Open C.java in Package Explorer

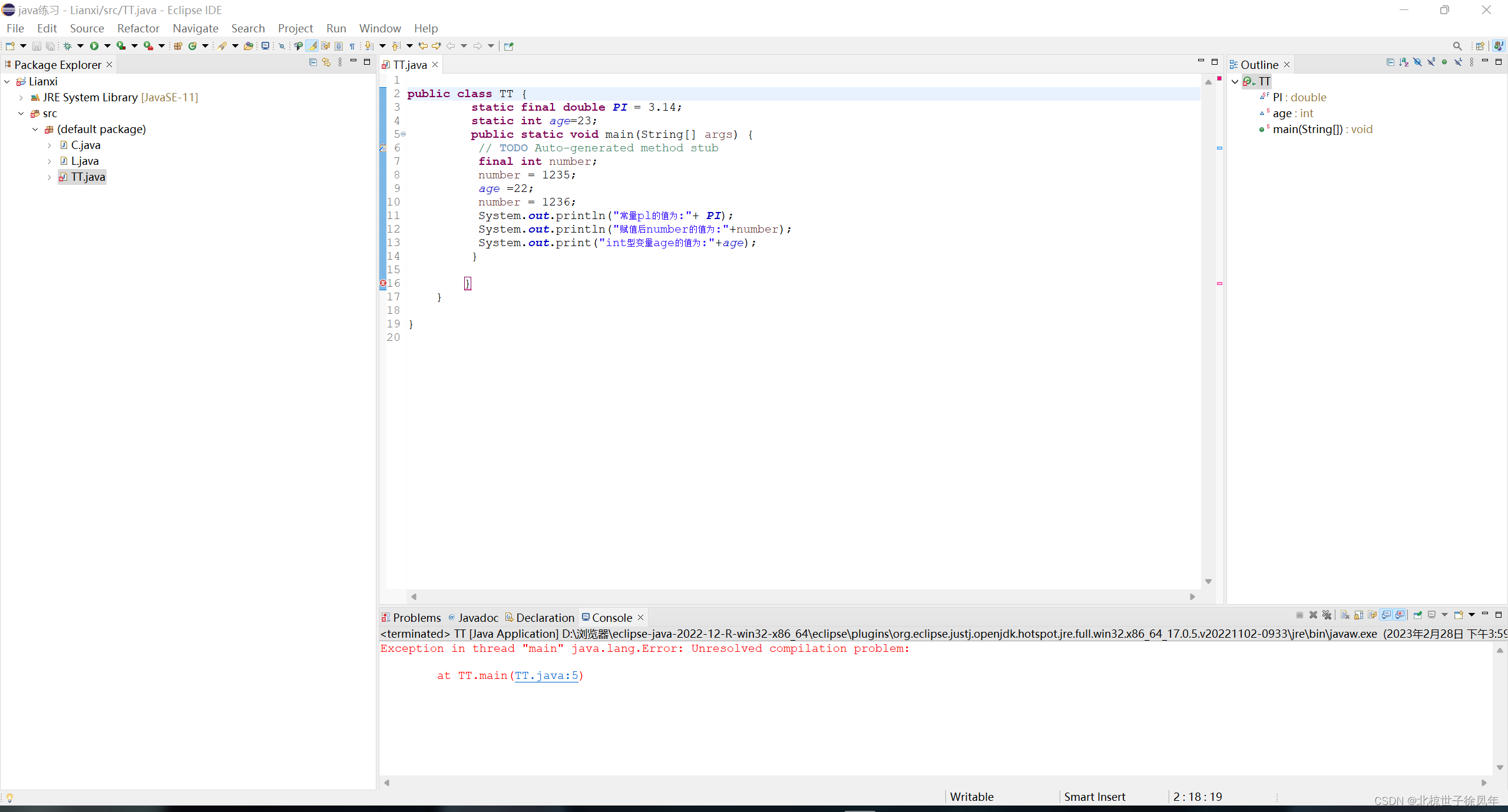pyautogui.click(x=85, y=145)
